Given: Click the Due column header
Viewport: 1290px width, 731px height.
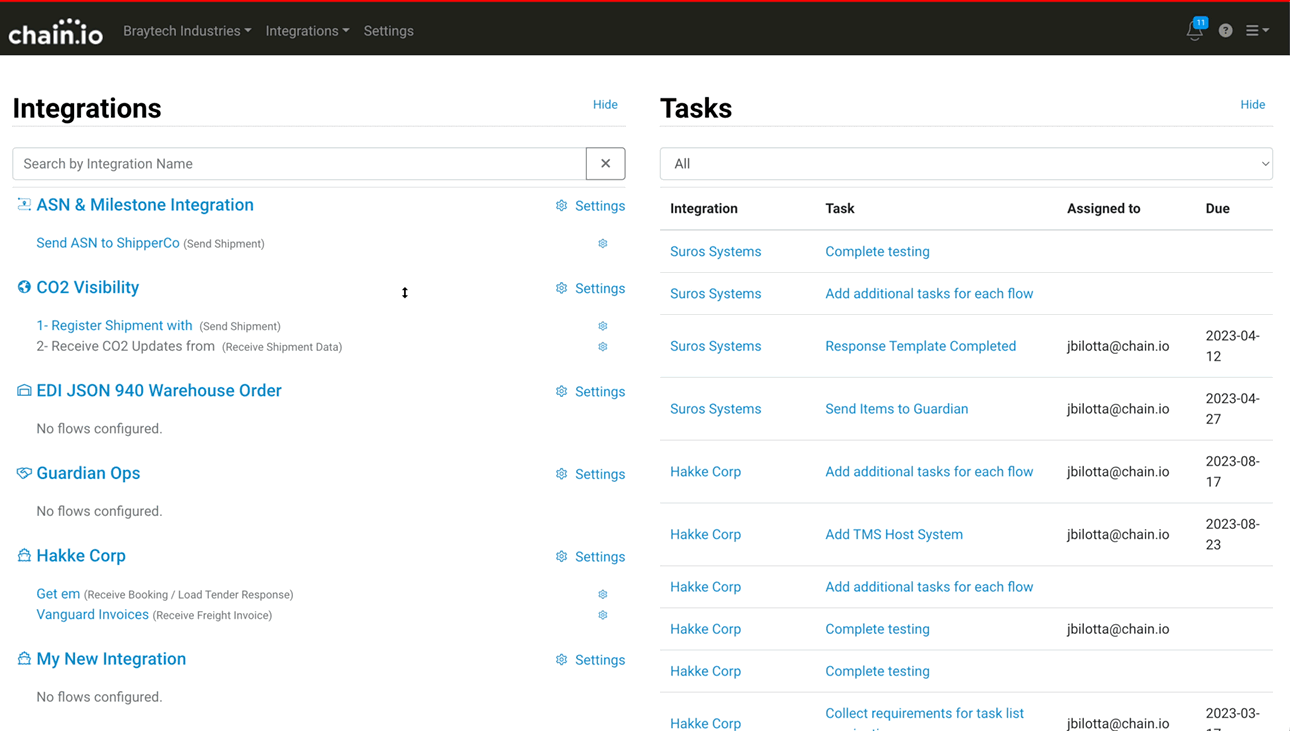Looking at the screenshot, I should 1217,209.
